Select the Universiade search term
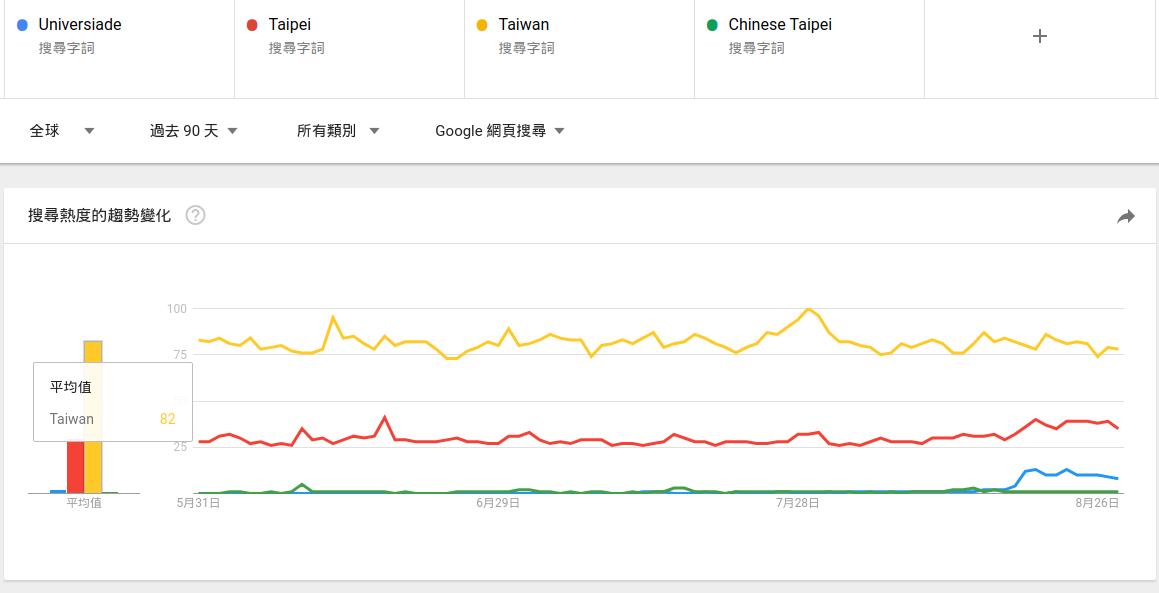1159x593 pixels. coord(80,25)
